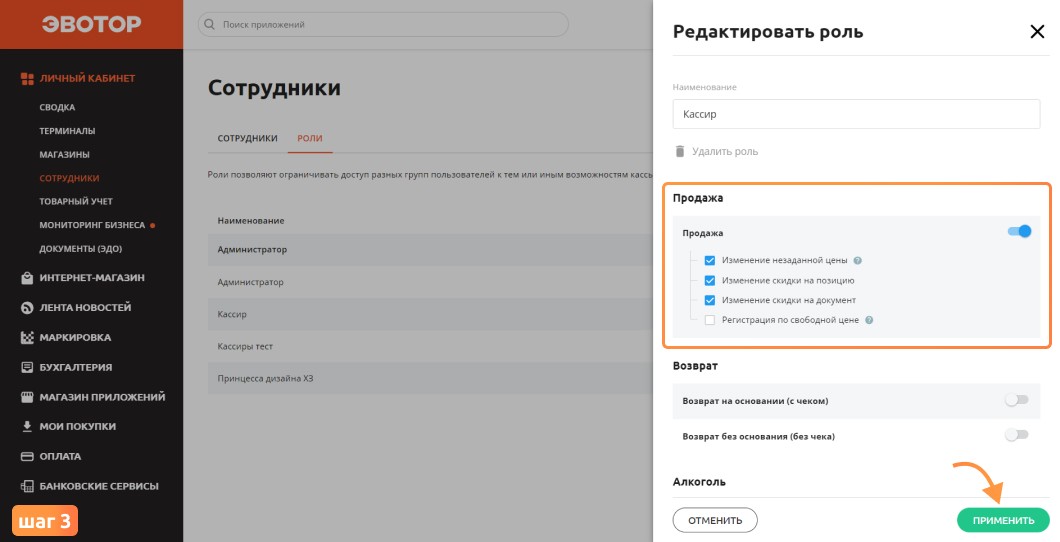The width and height of the screenshot is (1060, 542).
Task: Click the trash icon beside Удалить роль
Action: pos(680,151)
